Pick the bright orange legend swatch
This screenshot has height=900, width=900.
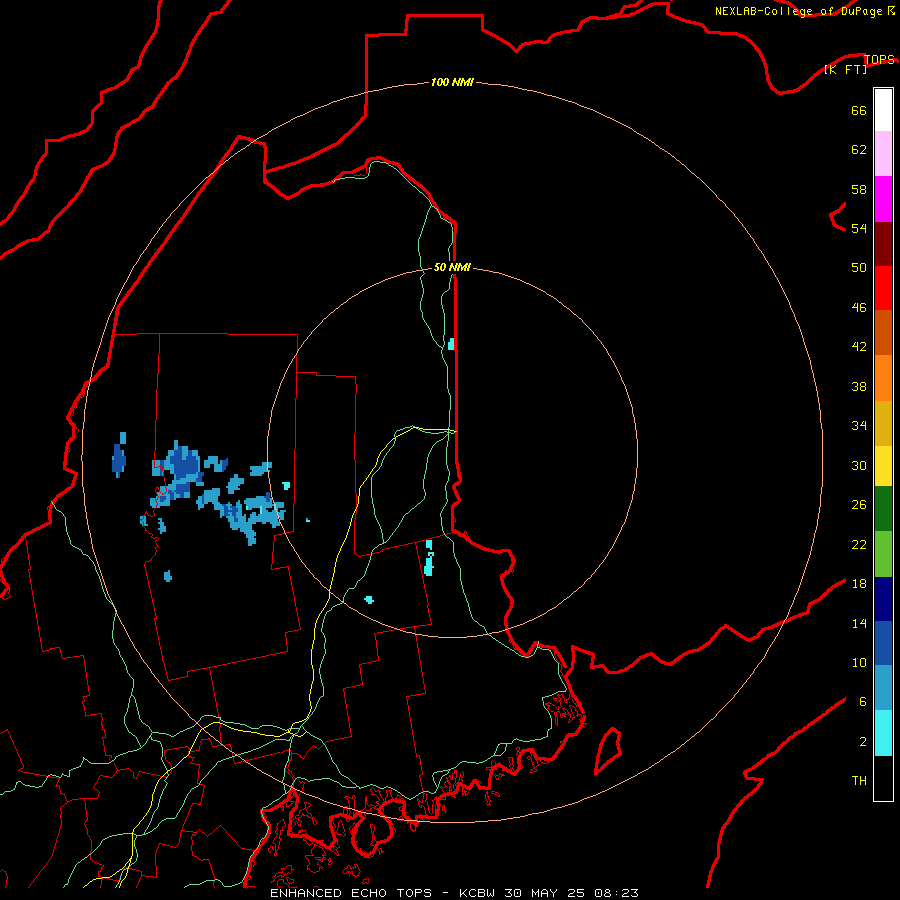(x=883, y=378)
